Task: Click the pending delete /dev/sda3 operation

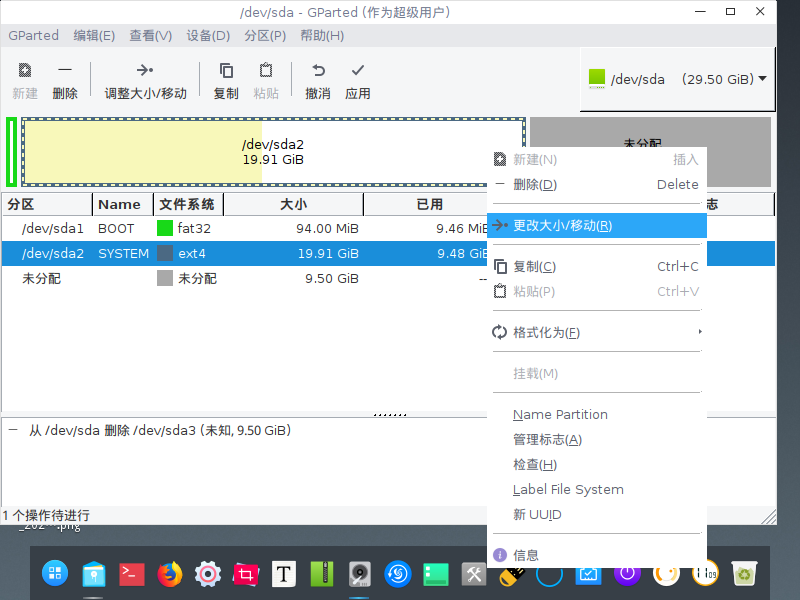Action: [x=160, y=431]
